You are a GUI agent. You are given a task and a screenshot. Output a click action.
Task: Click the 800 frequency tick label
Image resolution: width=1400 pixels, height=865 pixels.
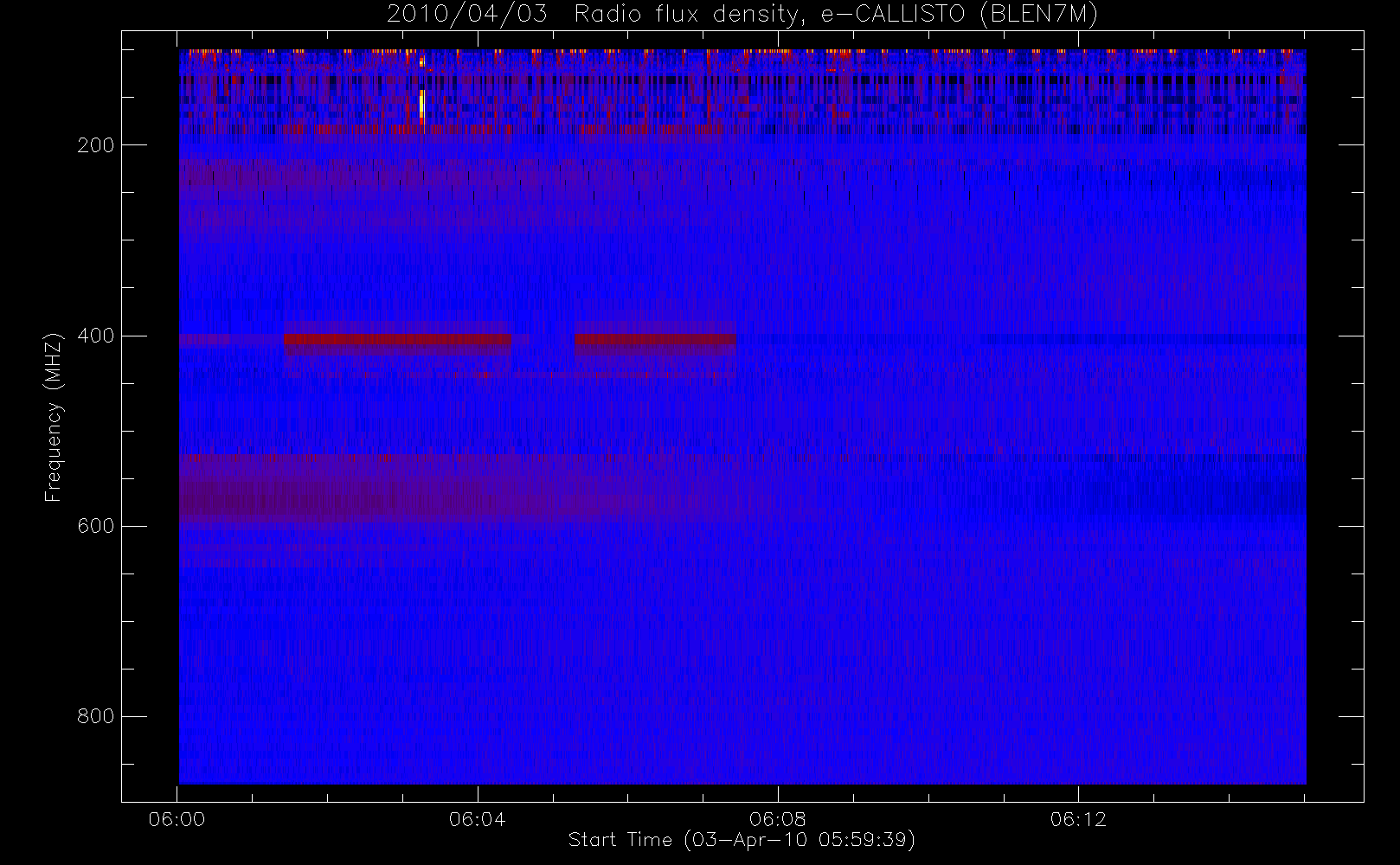click(96, 716)
